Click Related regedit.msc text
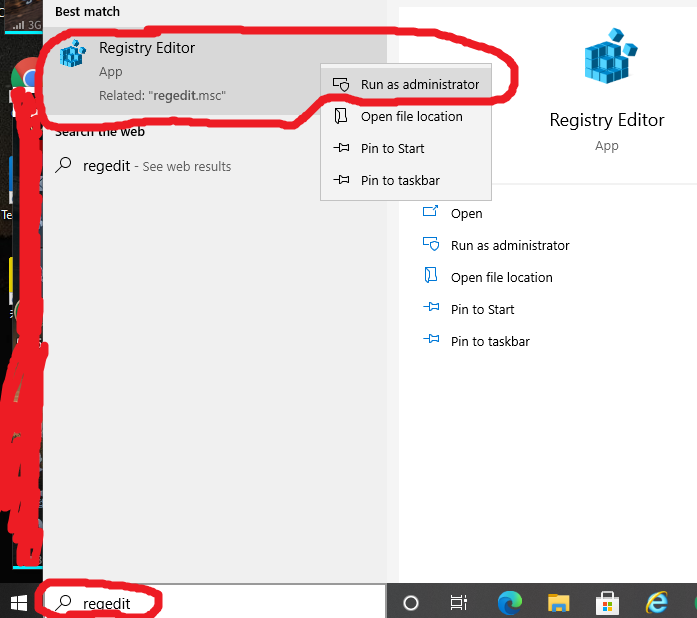This screenshot has height=618, width=697. coord(162,96)
